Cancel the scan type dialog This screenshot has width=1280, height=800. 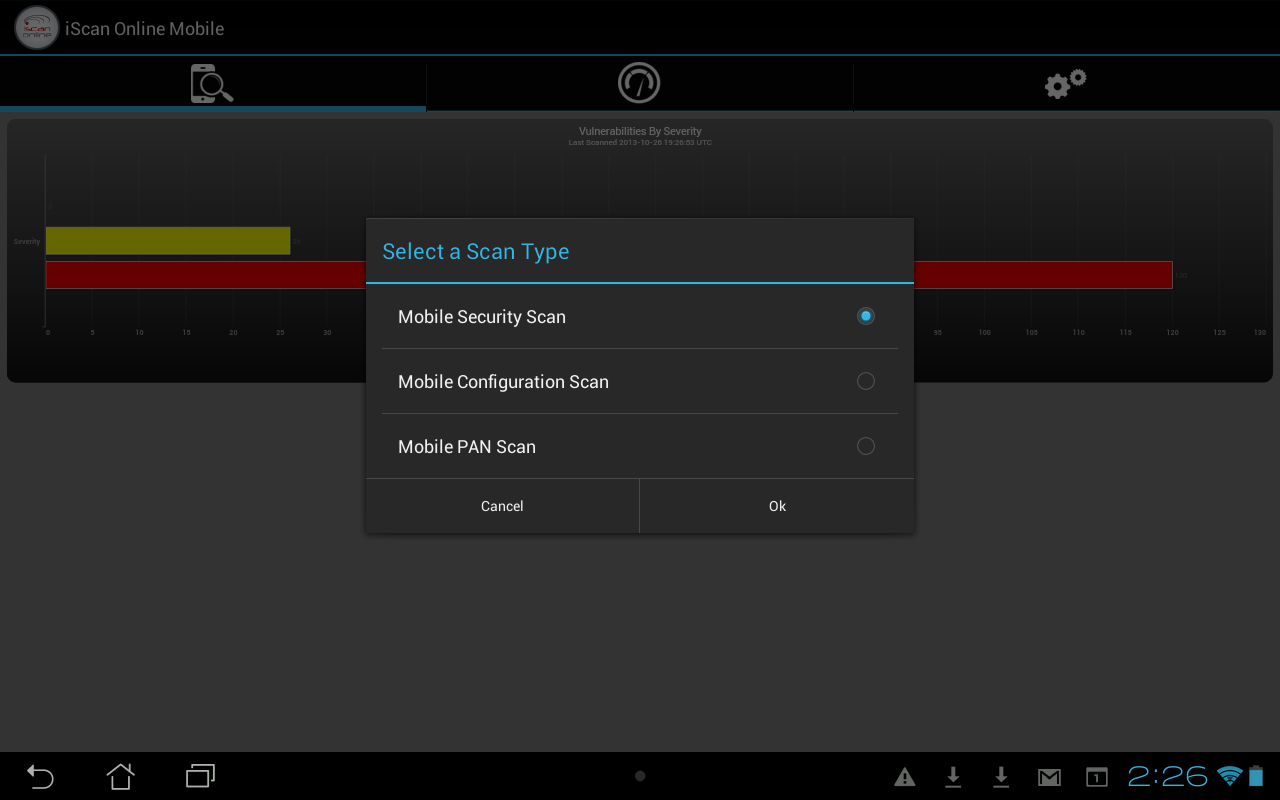(502, 506)
